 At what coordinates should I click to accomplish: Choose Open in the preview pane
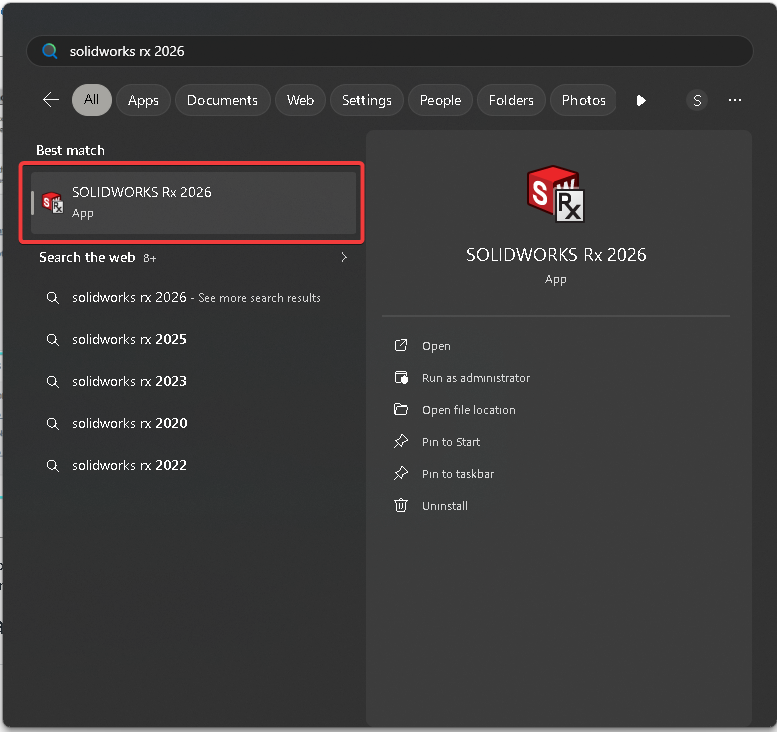pyautogui.click(x=436, y=346)
